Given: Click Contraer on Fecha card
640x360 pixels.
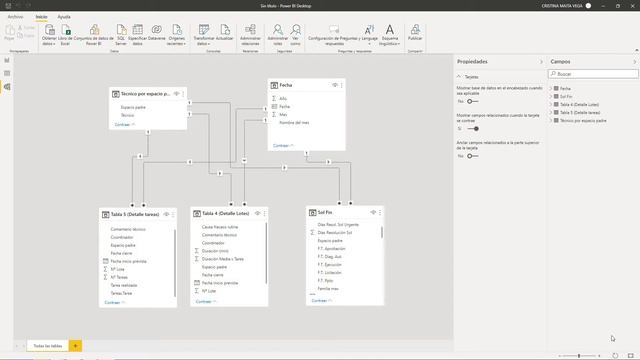Looking at the screenshot, I should pyautogui.click(x=283, y=146).
